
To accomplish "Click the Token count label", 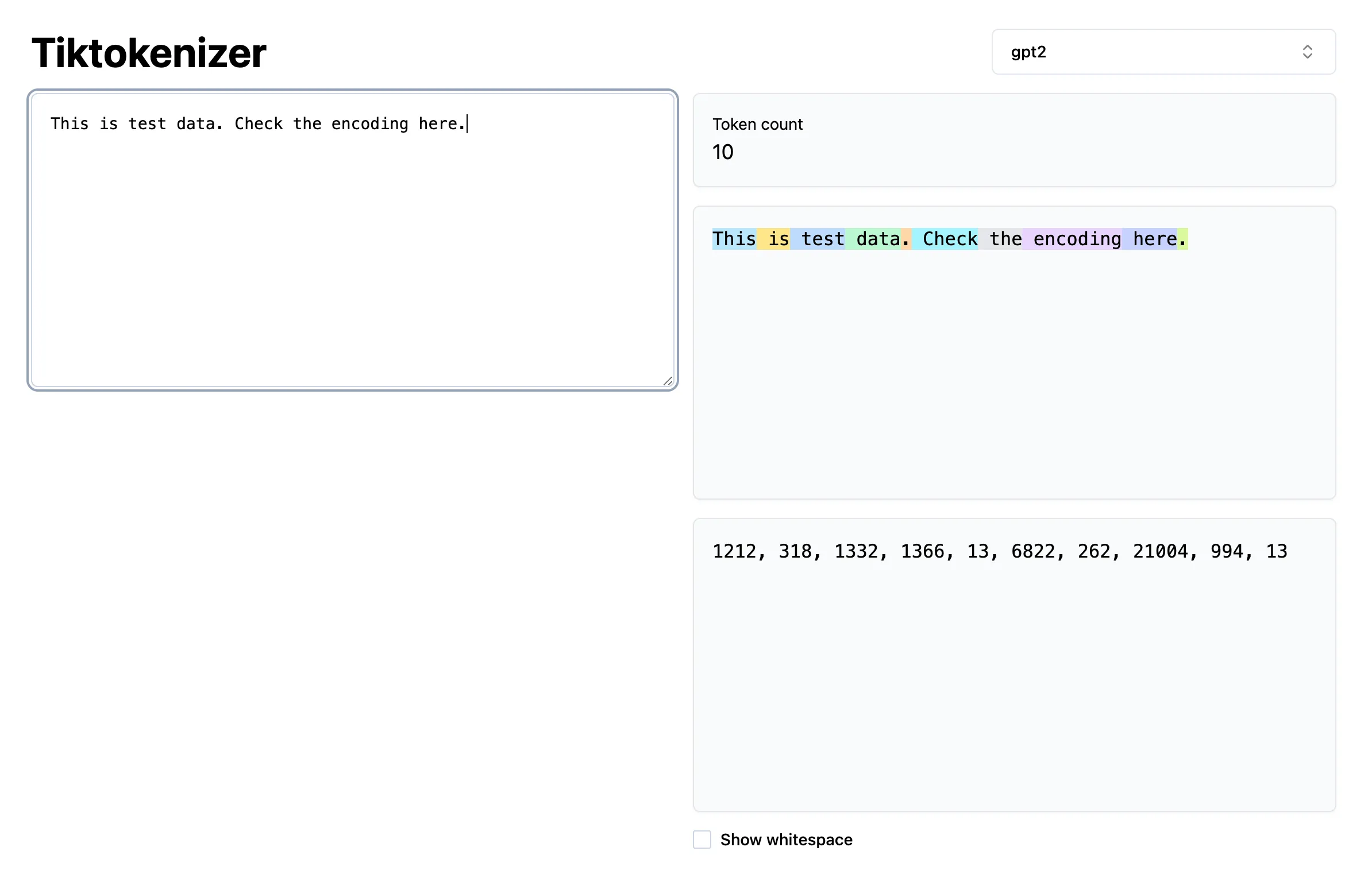I will click(x=757, y=124).
